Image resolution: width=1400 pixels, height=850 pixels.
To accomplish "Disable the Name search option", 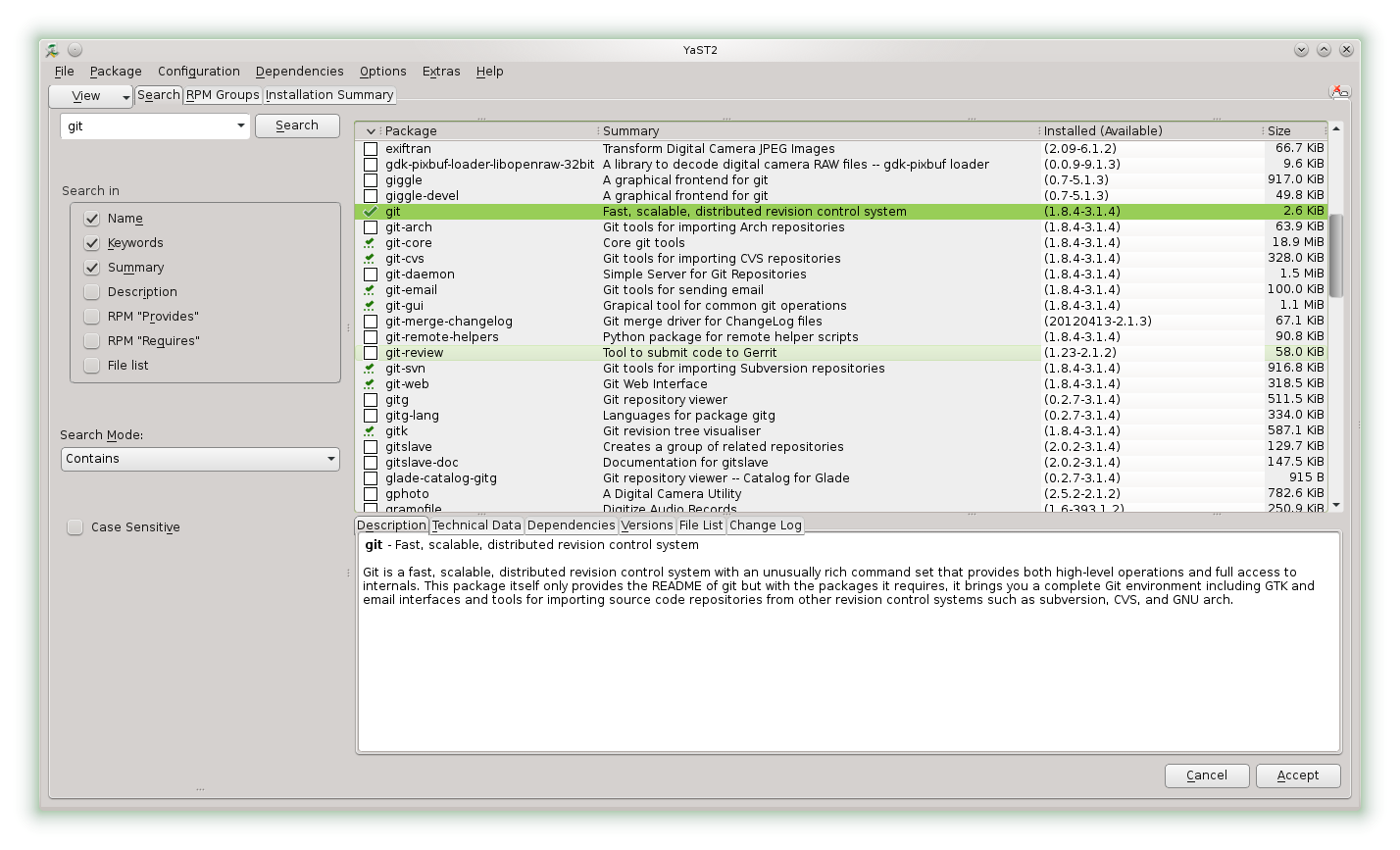I will pos(92,219).
